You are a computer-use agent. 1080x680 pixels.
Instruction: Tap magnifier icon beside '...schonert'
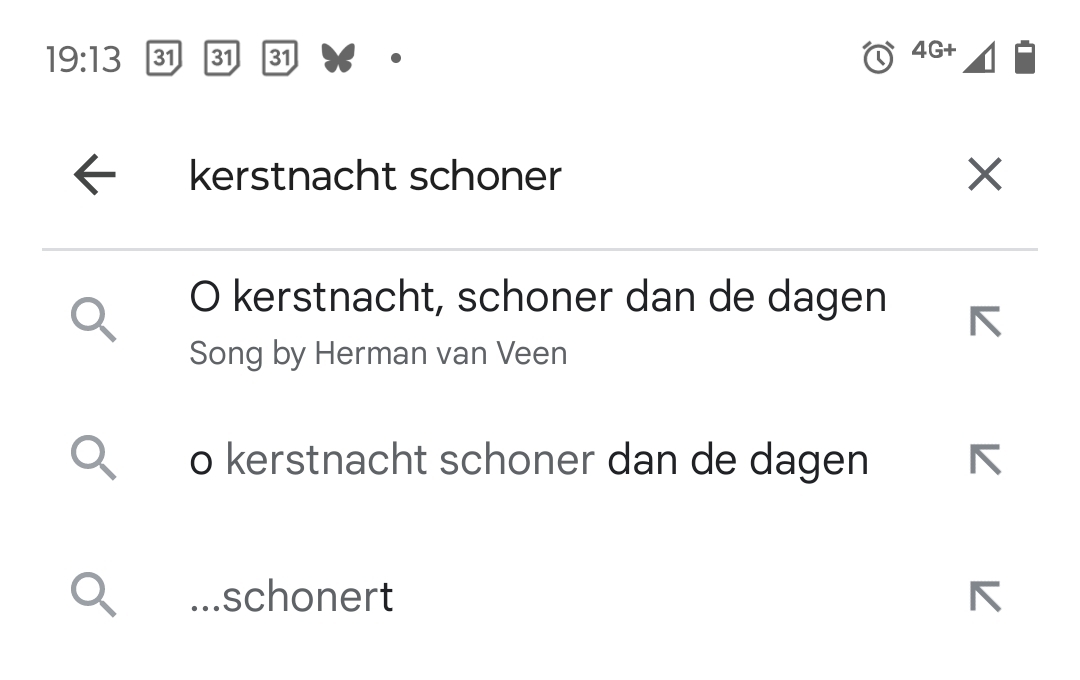[x=94, y=597]
